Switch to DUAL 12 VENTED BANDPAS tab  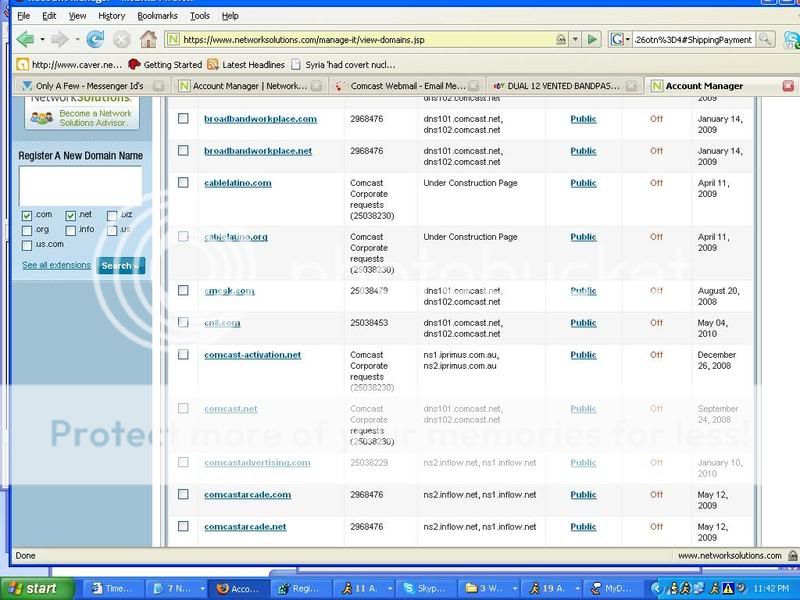[564, 86]
